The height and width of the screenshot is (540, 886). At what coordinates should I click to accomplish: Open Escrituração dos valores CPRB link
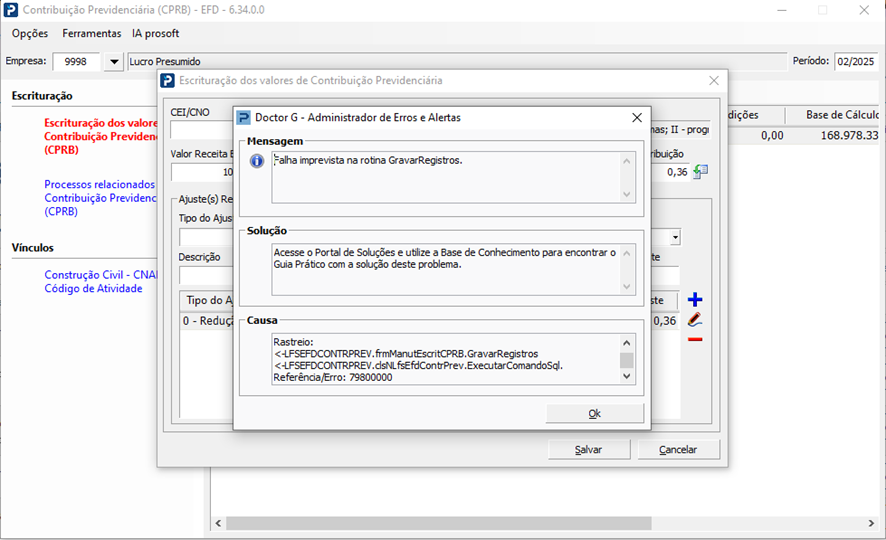tap(101, 136)
